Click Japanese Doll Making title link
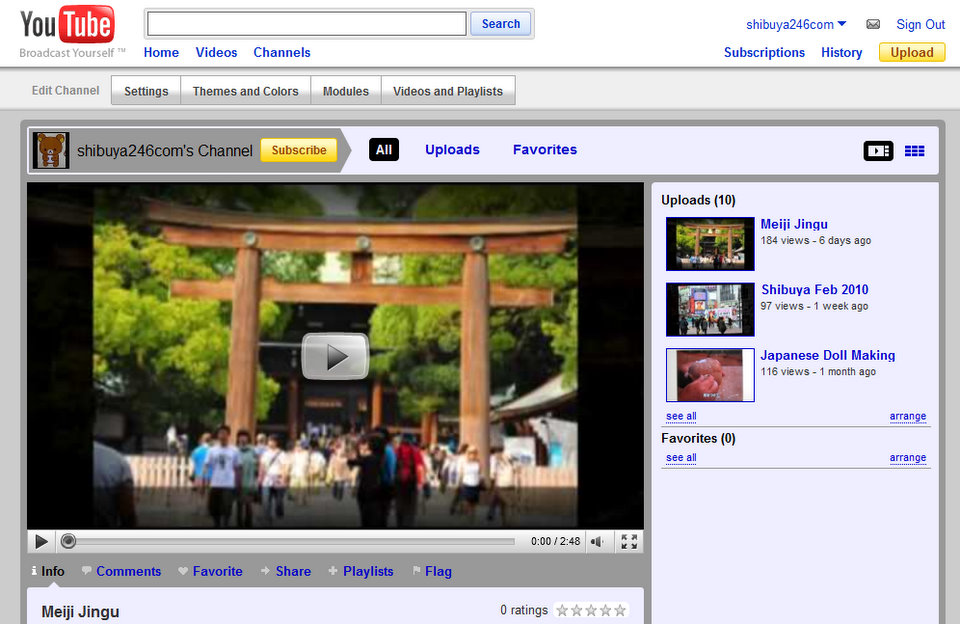 (828, 355)
